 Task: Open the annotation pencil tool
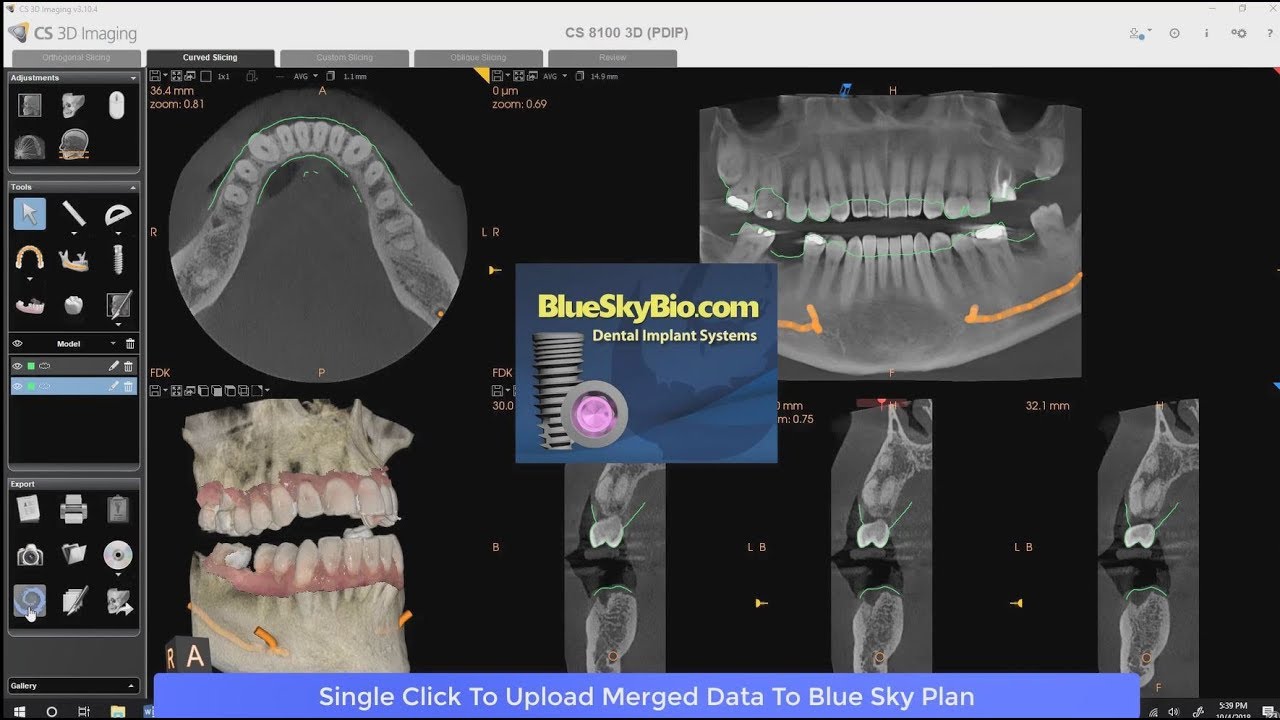click(118, 304)
